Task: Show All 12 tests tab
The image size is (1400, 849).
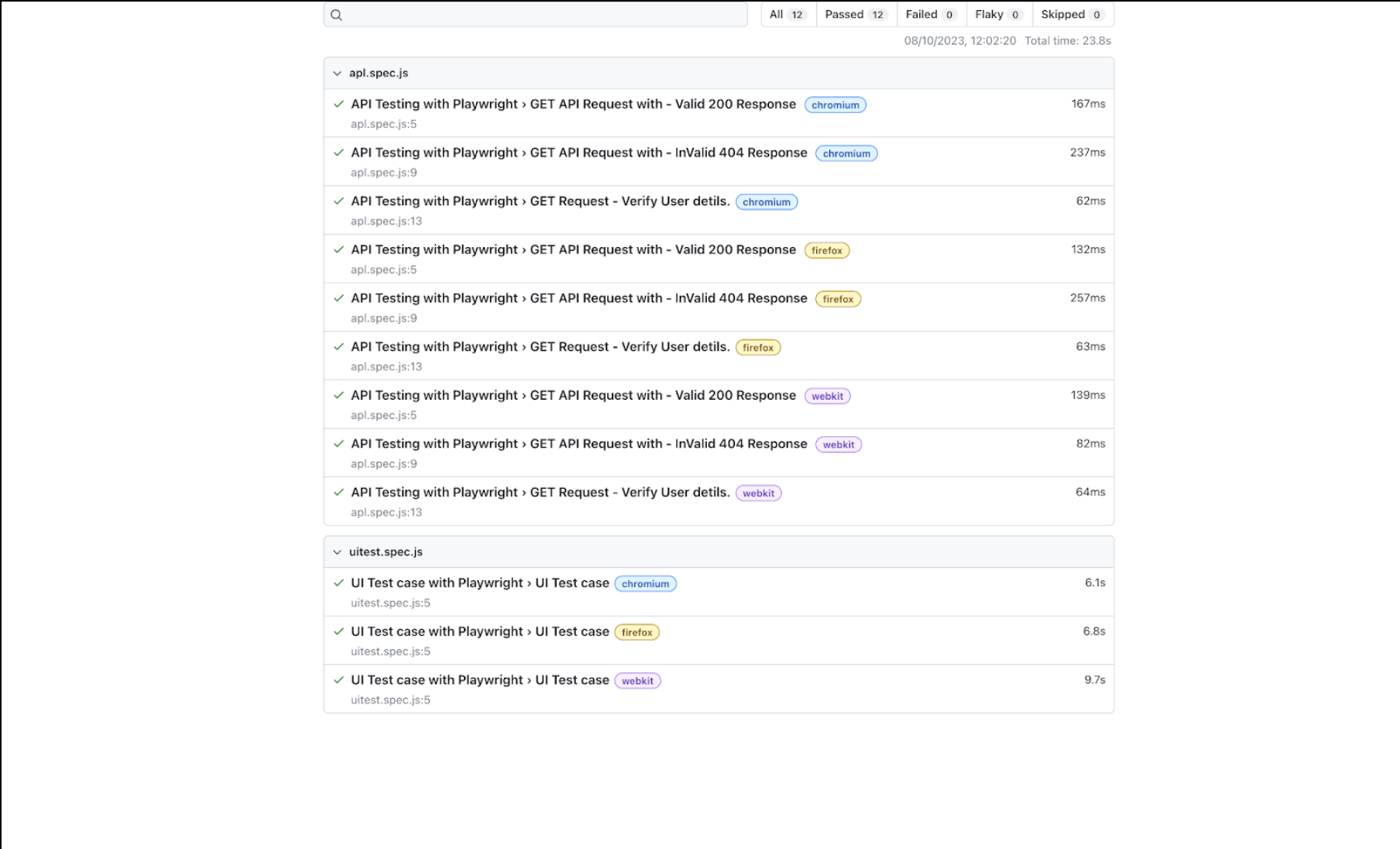Action: tap(787, 15)
